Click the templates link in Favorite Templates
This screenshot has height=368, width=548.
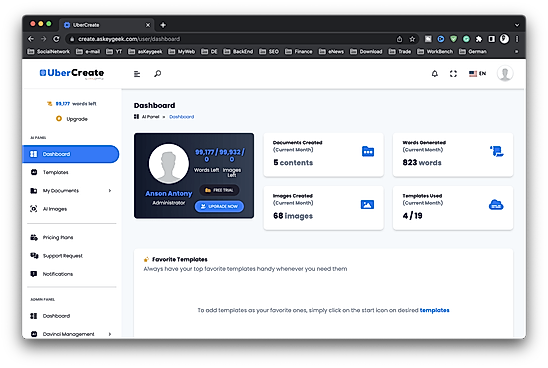click(x=434, y=310)
